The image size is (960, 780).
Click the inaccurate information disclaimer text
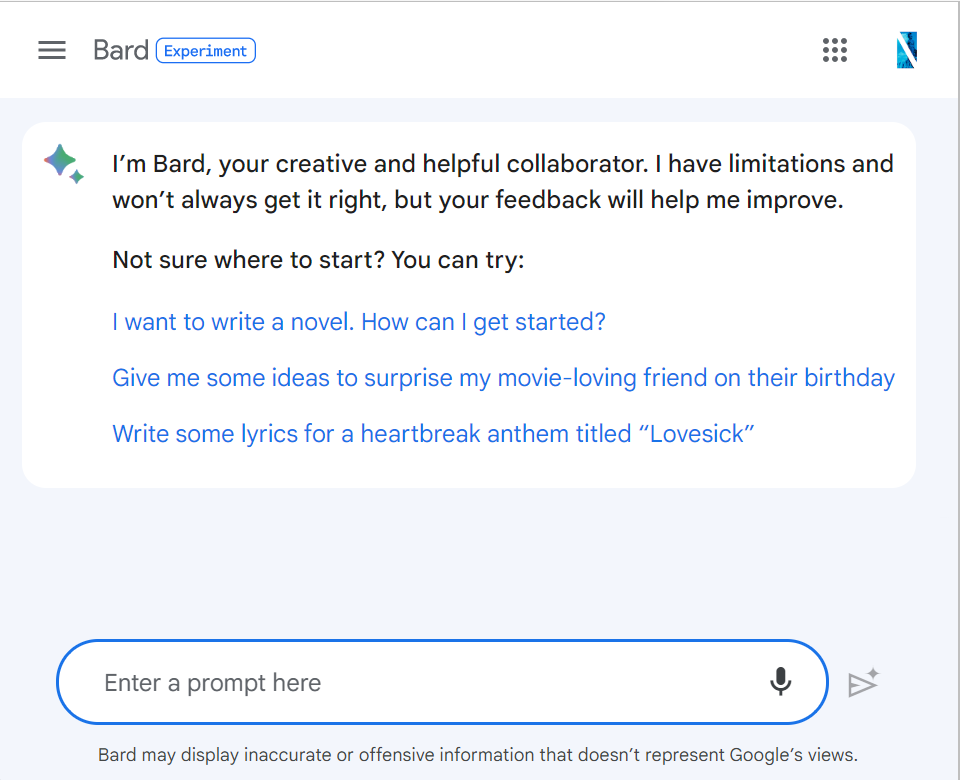click(x=478, y=755)
